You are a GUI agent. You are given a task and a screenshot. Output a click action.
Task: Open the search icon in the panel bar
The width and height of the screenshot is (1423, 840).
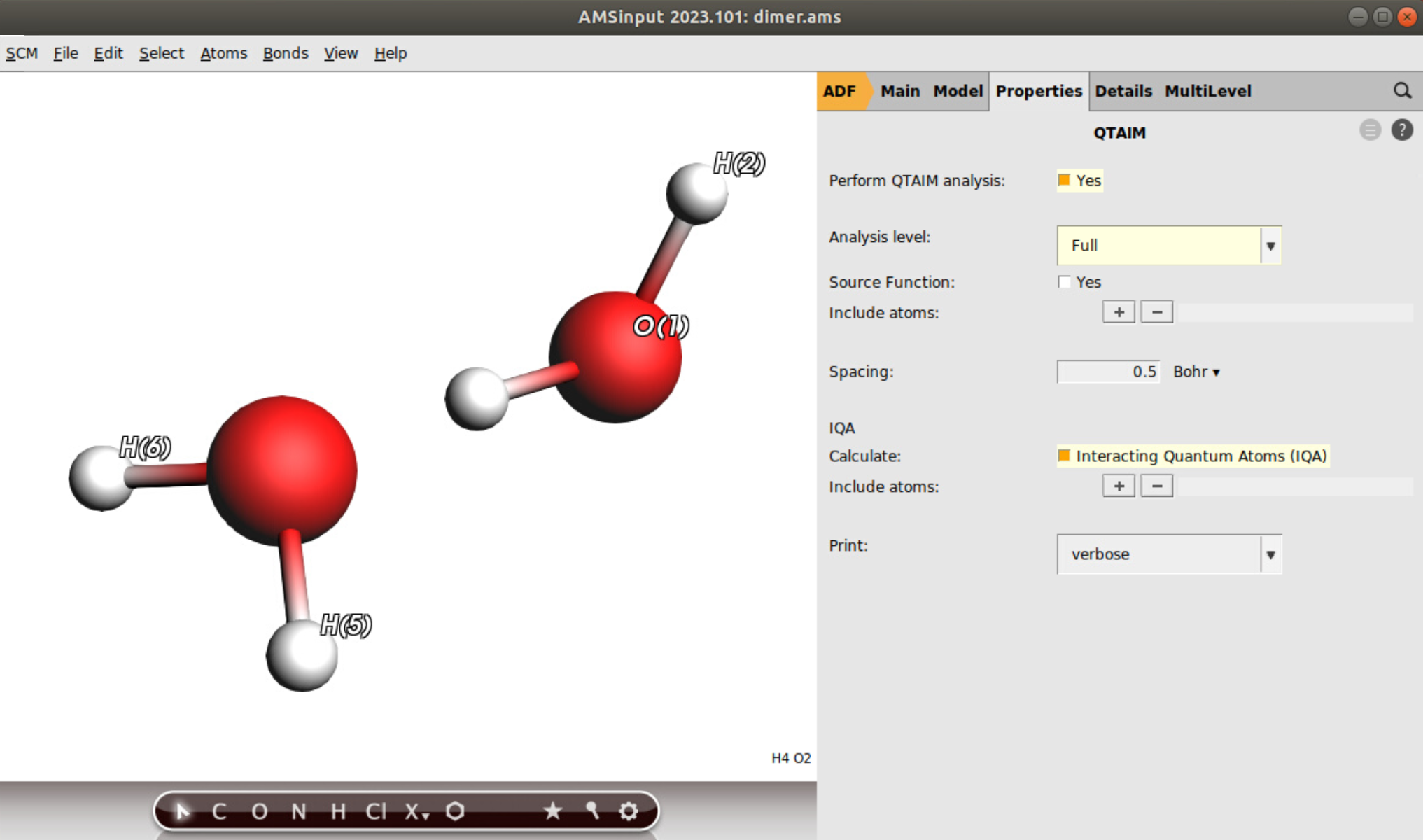(1403, 91)
